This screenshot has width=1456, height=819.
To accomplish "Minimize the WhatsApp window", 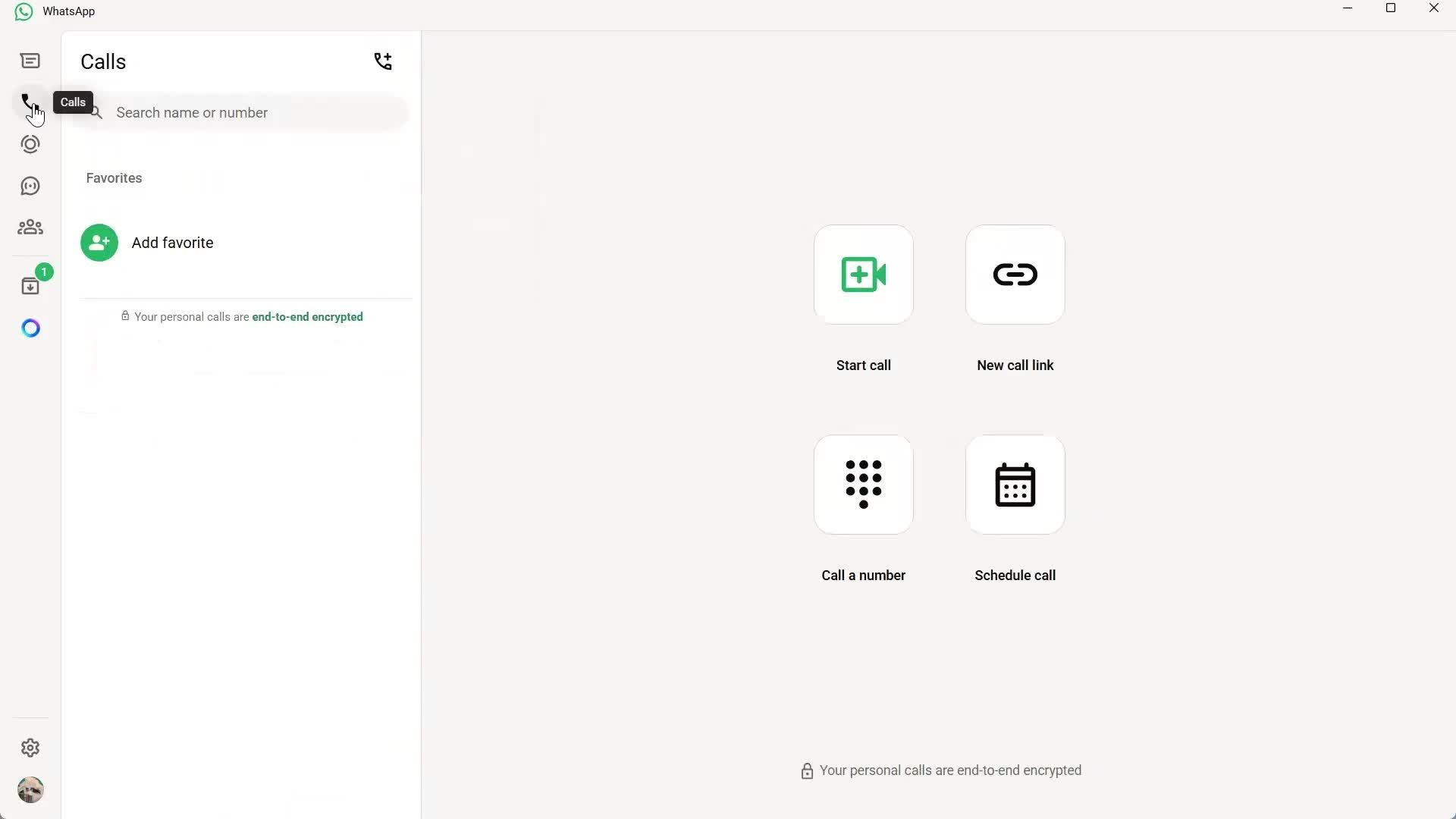I will tap(1348, 8).
